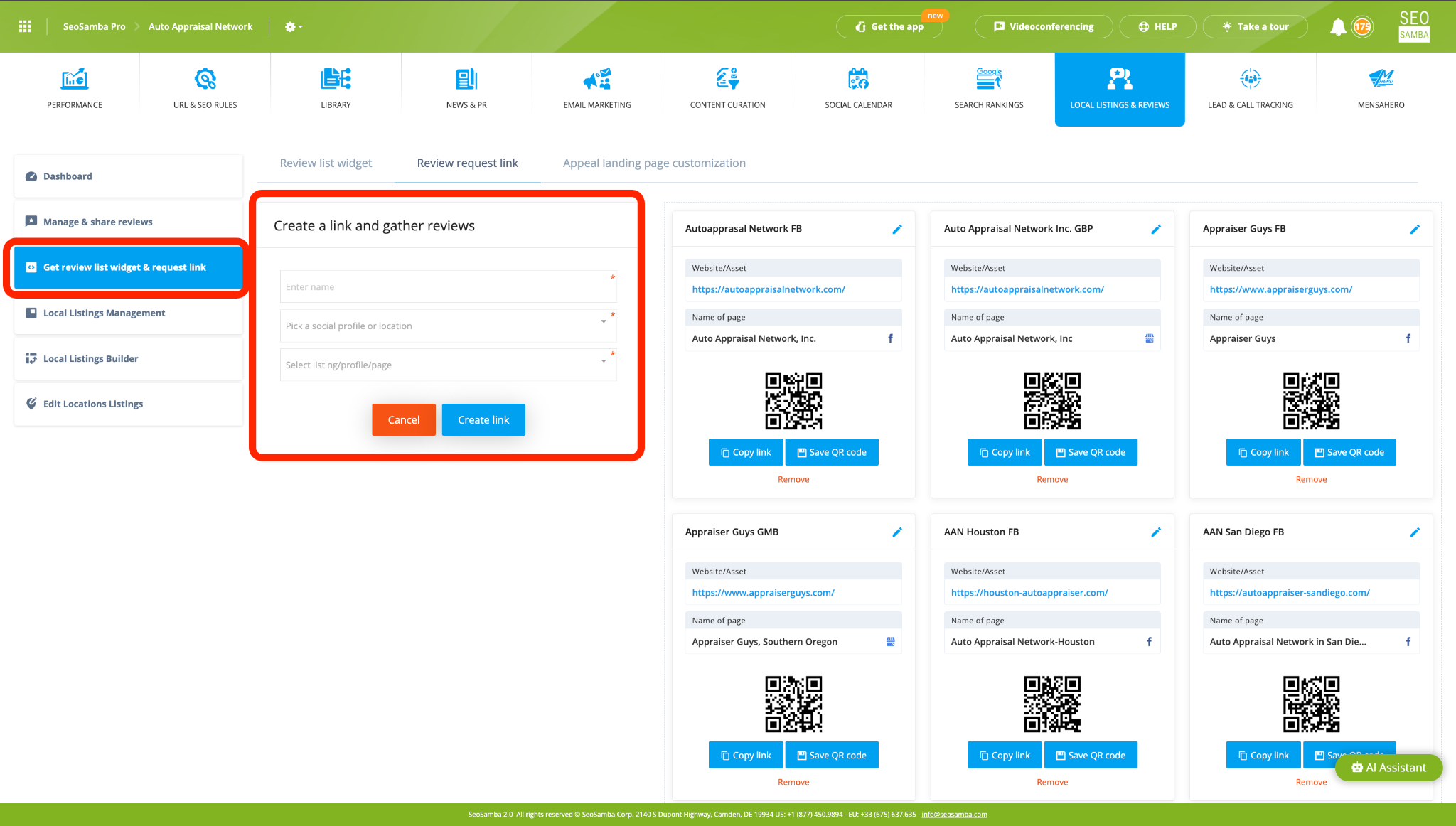Click the notification bell icon
1456x826 pixels.
click(1337, 27)
